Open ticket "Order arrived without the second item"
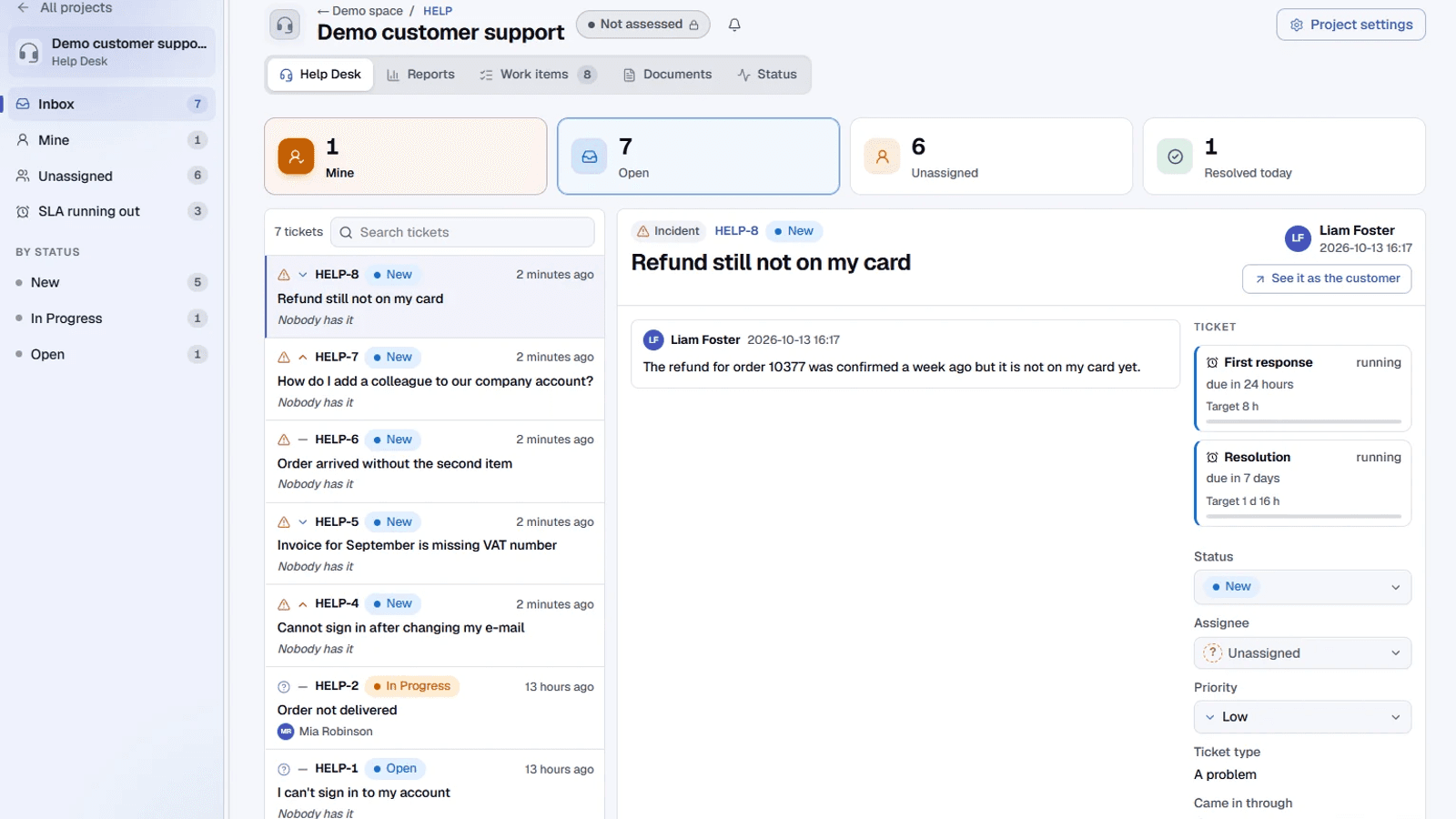 pos(435,461)
